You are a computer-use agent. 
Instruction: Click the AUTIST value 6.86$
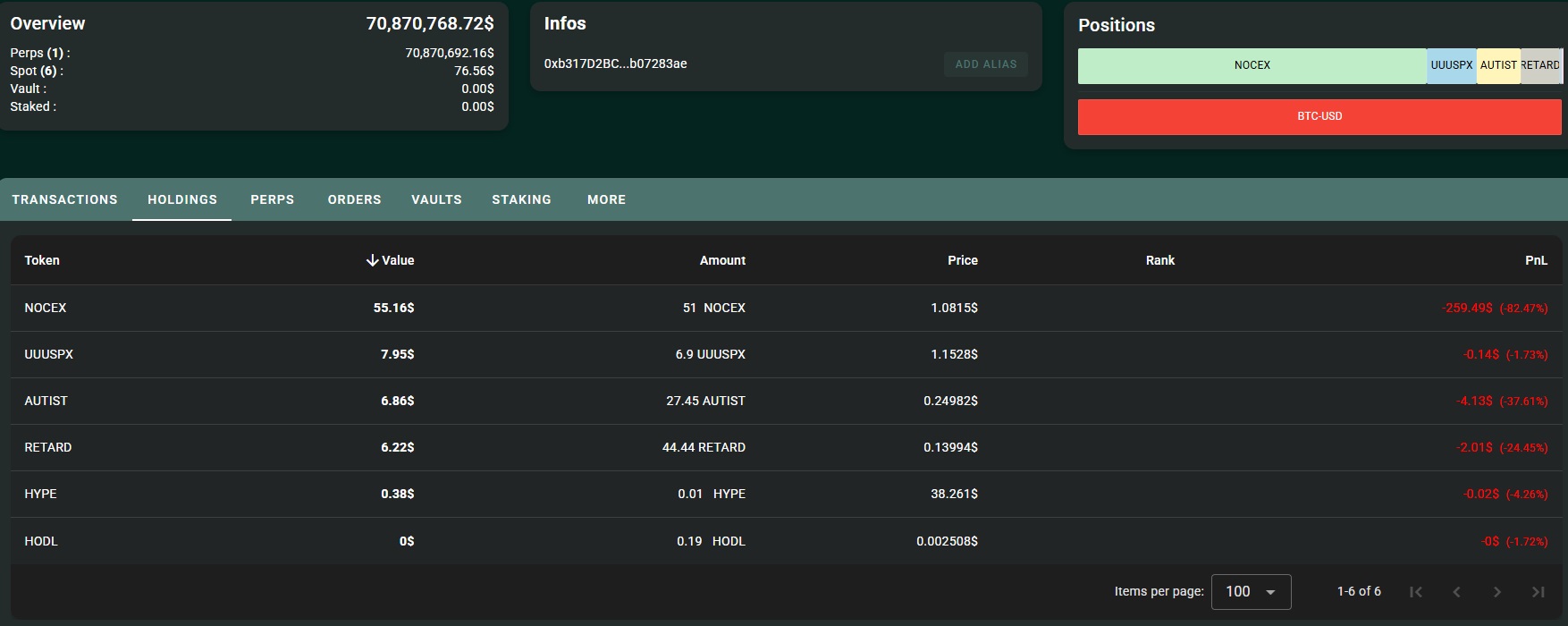(397, 401)
